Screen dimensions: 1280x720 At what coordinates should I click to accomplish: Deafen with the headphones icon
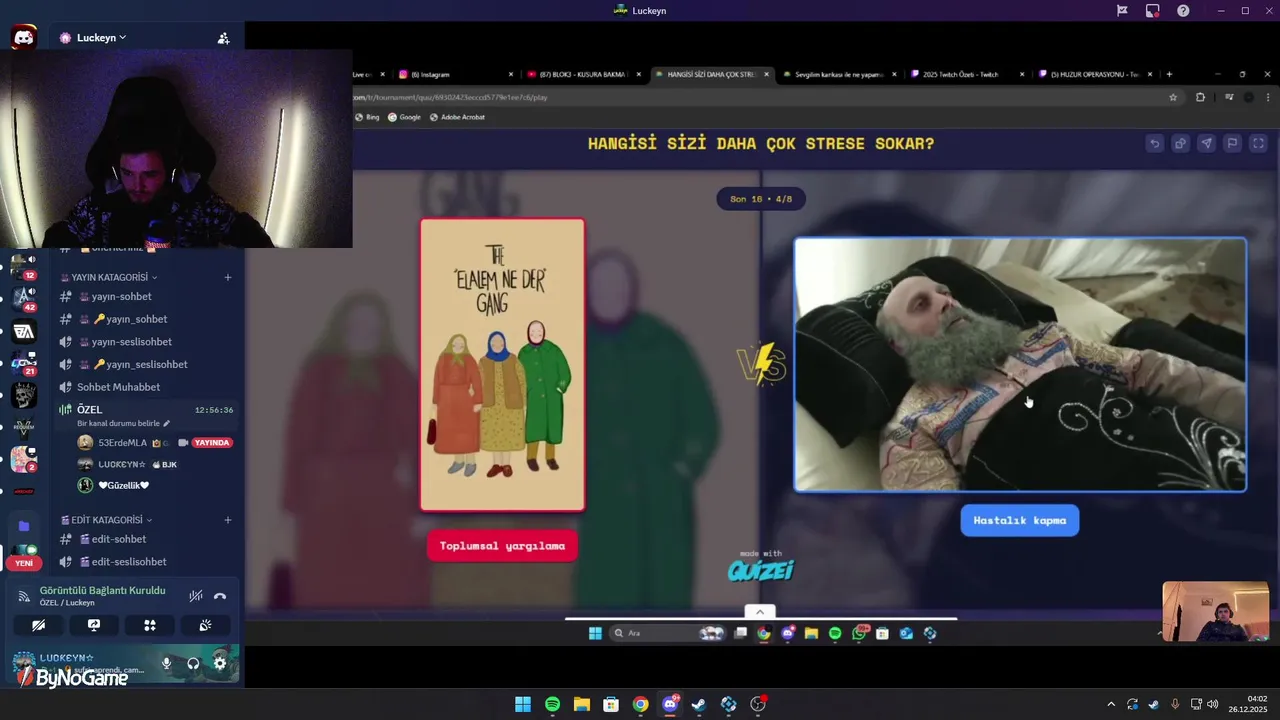193,663
